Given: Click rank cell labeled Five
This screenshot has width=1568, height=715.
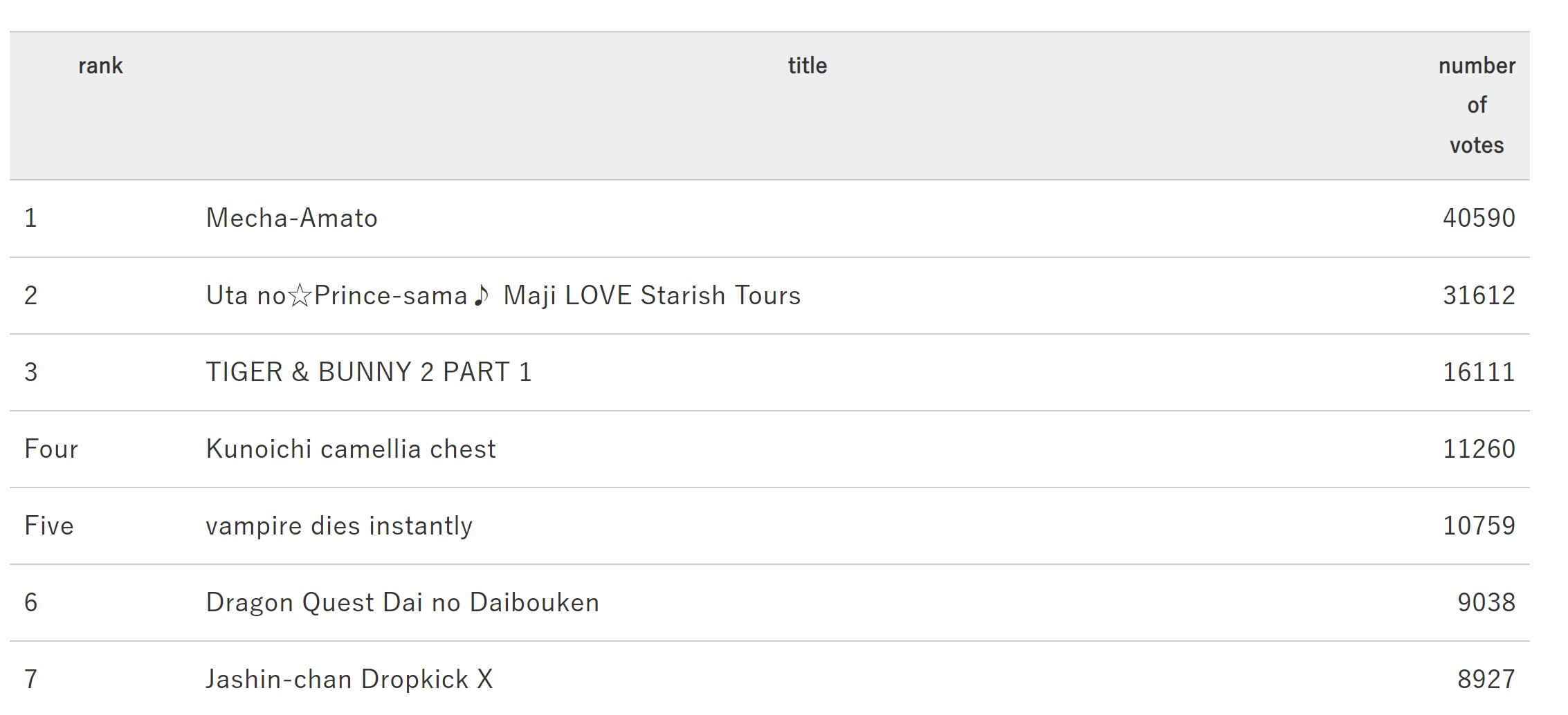Looking at the screenshot, I should pos(49,526).
